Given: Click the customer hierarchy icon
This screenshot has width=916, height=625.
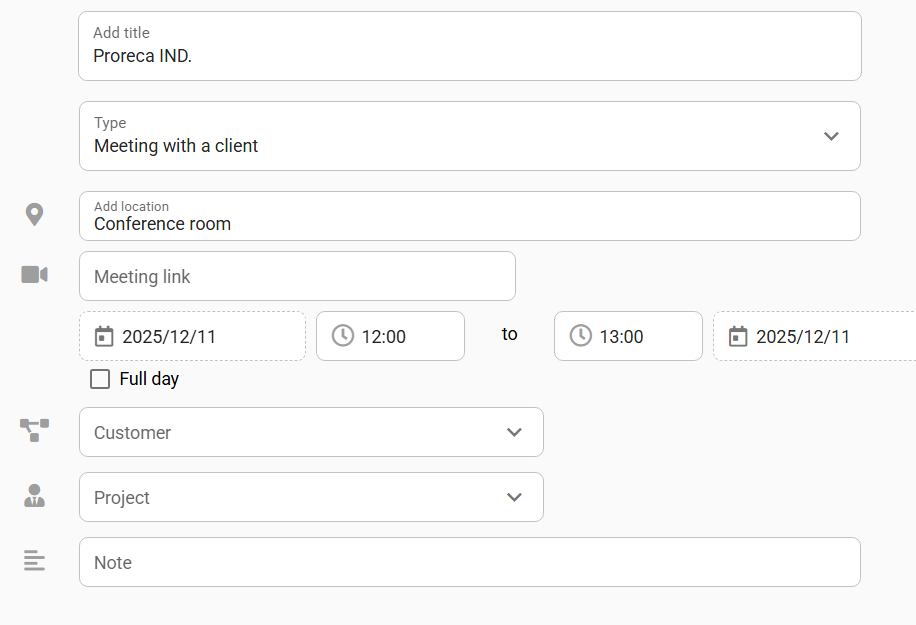Looking at the screenshot, I should pyautogui.click(x=34, y=430).
